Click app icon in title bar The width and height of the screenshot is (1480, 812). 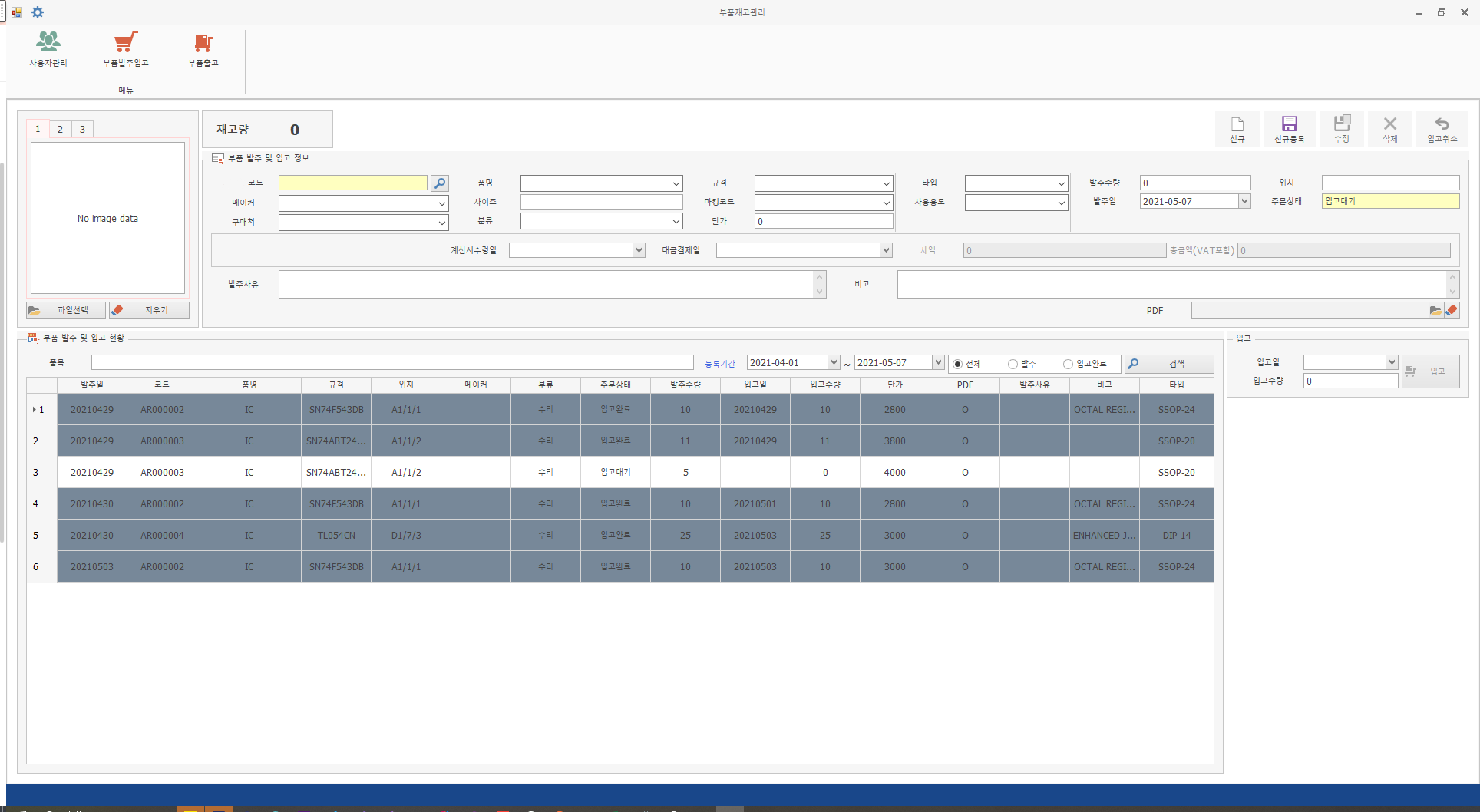tap(17, 12)
